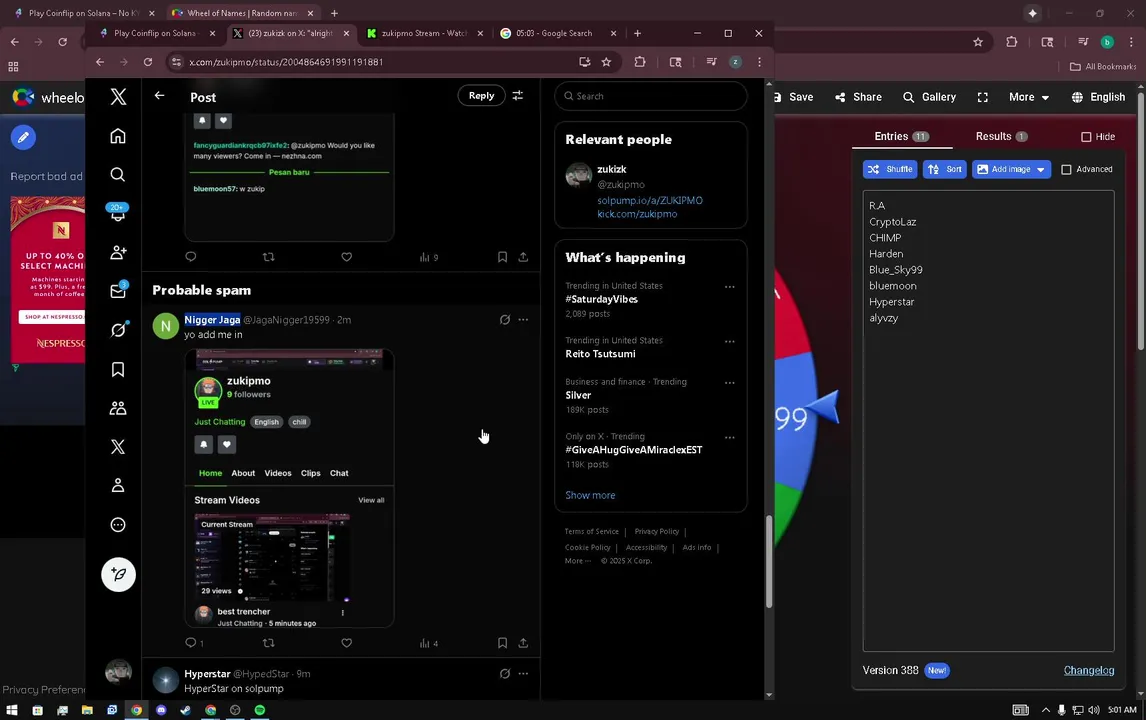Open Discord from the taskbar
The width and height of the screenshot is (1146, 720).
pyautogui.click(x=162, y=710)
